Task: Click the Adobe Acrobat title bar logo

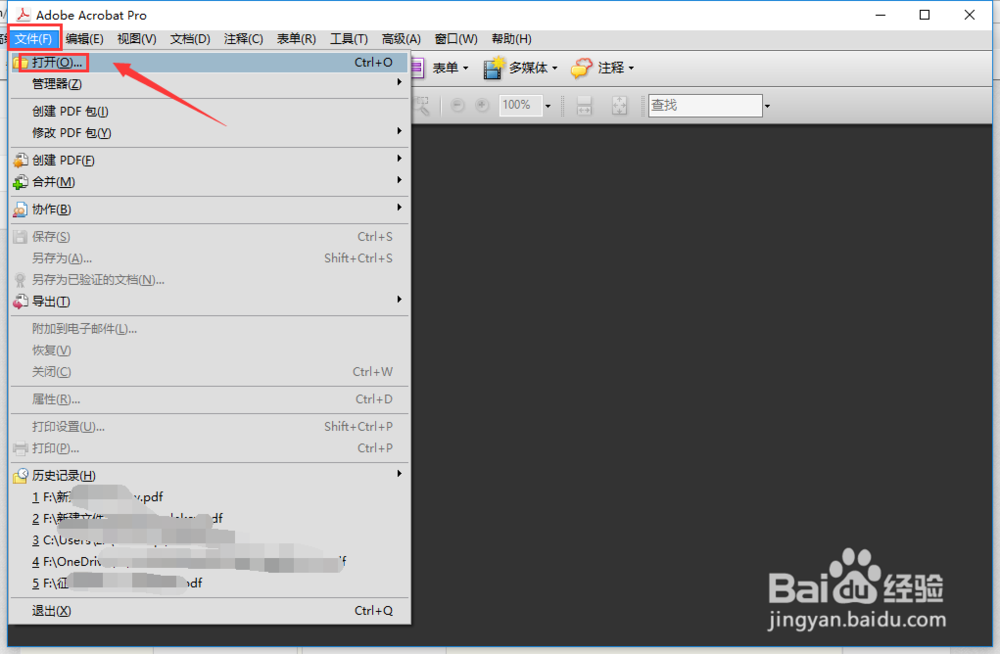Action: (x=23, y=15)
